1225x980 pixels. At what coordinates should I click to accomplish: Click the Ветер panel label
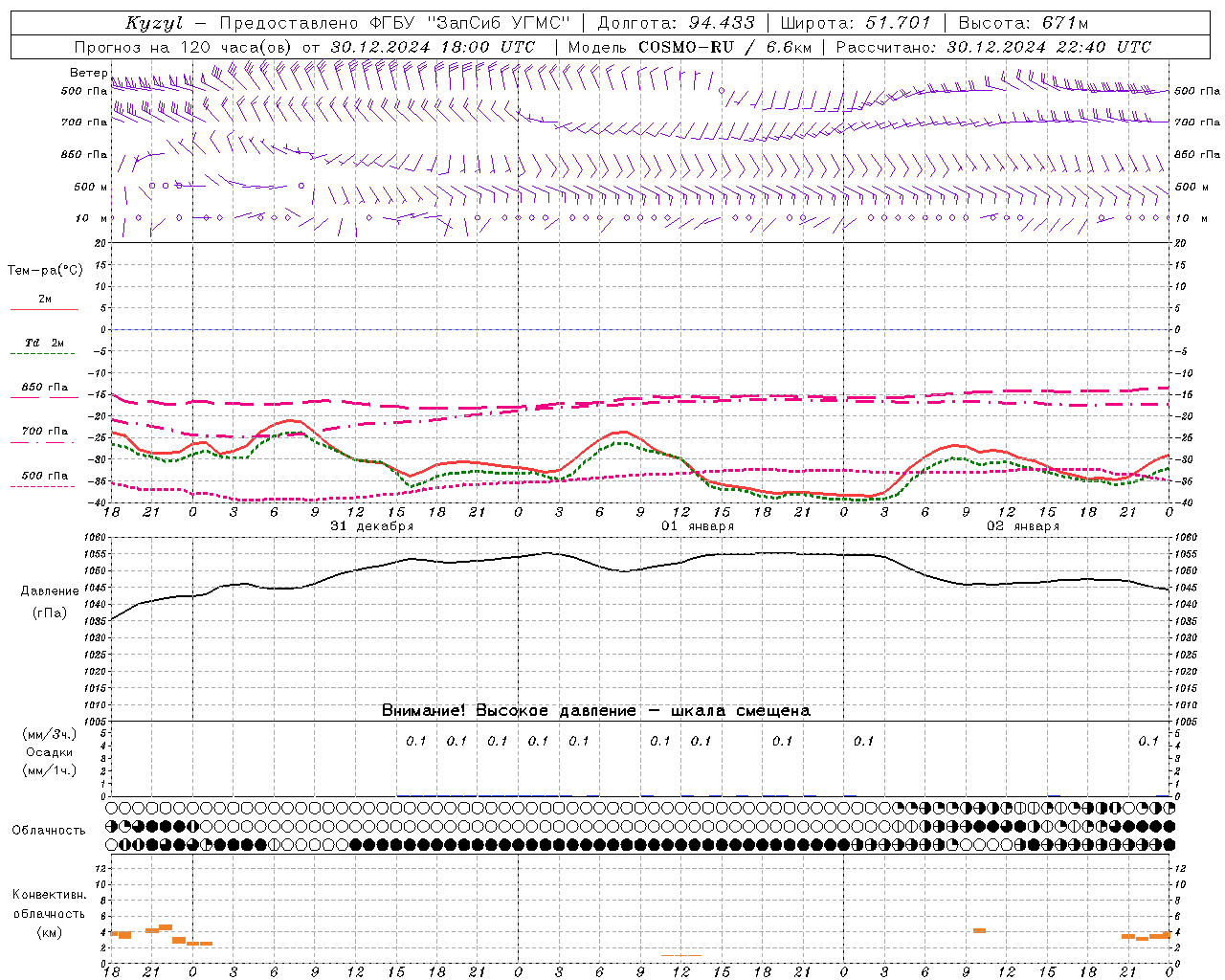tap(89, 73)
